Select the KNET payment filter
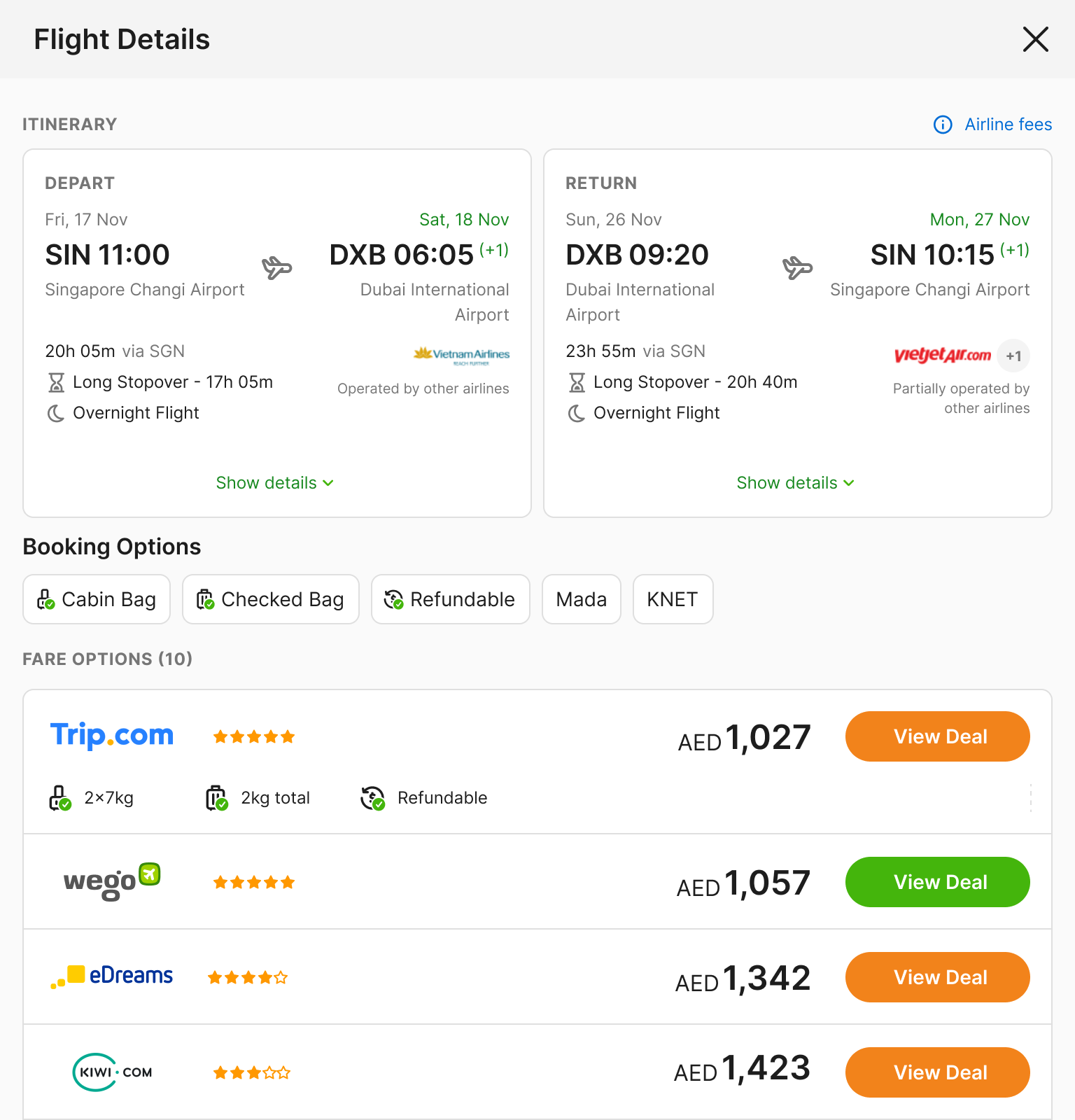Image resolution: width=1075 pixels, height=1120 pixels. tap(673, 599)
